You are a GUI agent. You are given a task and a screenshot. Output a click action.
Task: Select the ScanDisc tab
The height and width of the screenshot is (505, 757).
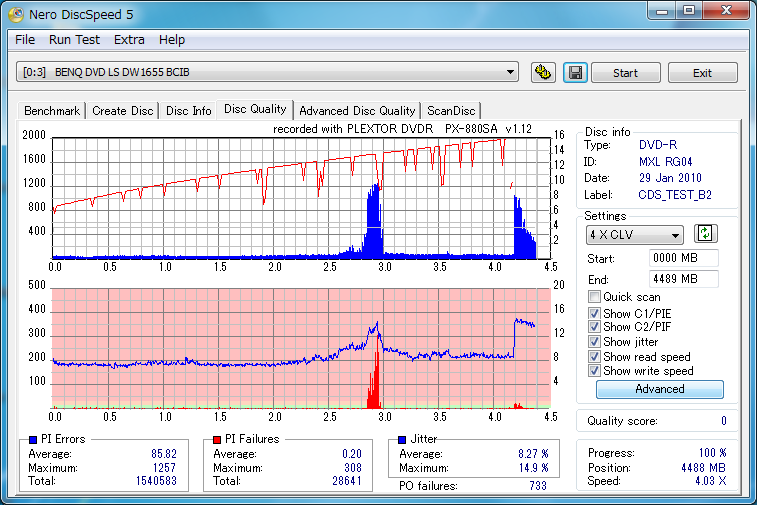(x=451, y=111)
